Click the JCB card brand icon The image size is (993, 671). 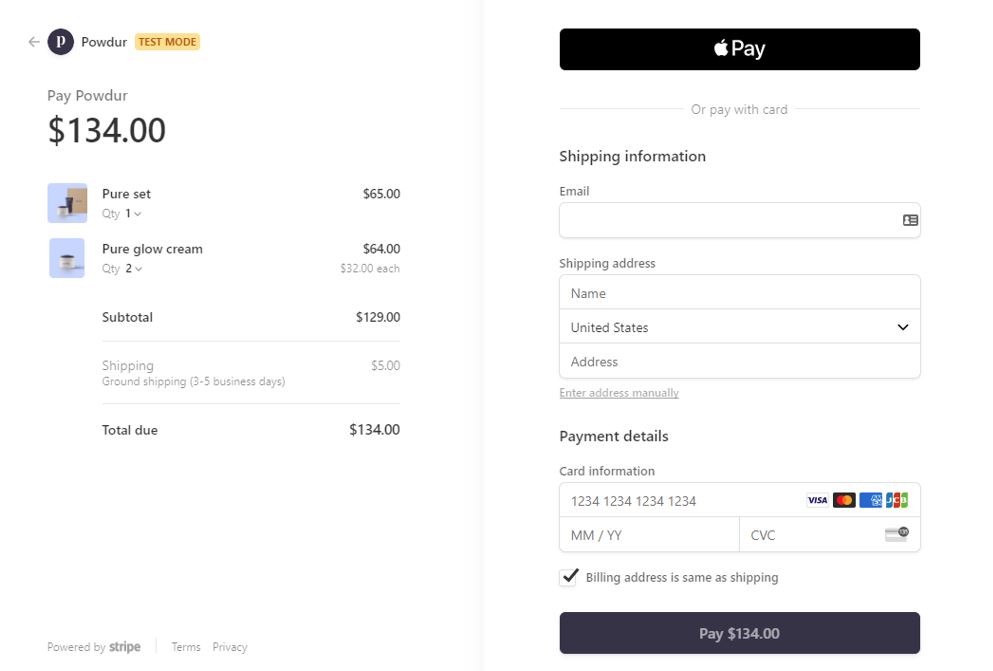(x=897, y=500)
